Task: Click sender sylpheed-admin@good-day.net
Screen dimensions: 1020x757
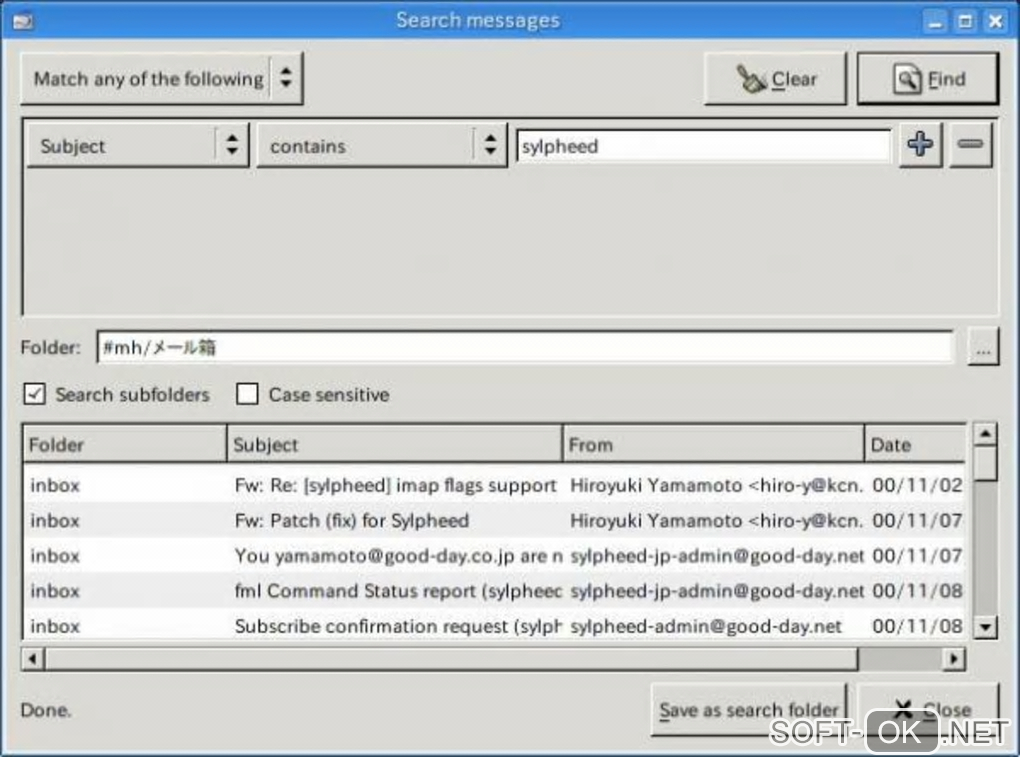Action: point(706,626)
